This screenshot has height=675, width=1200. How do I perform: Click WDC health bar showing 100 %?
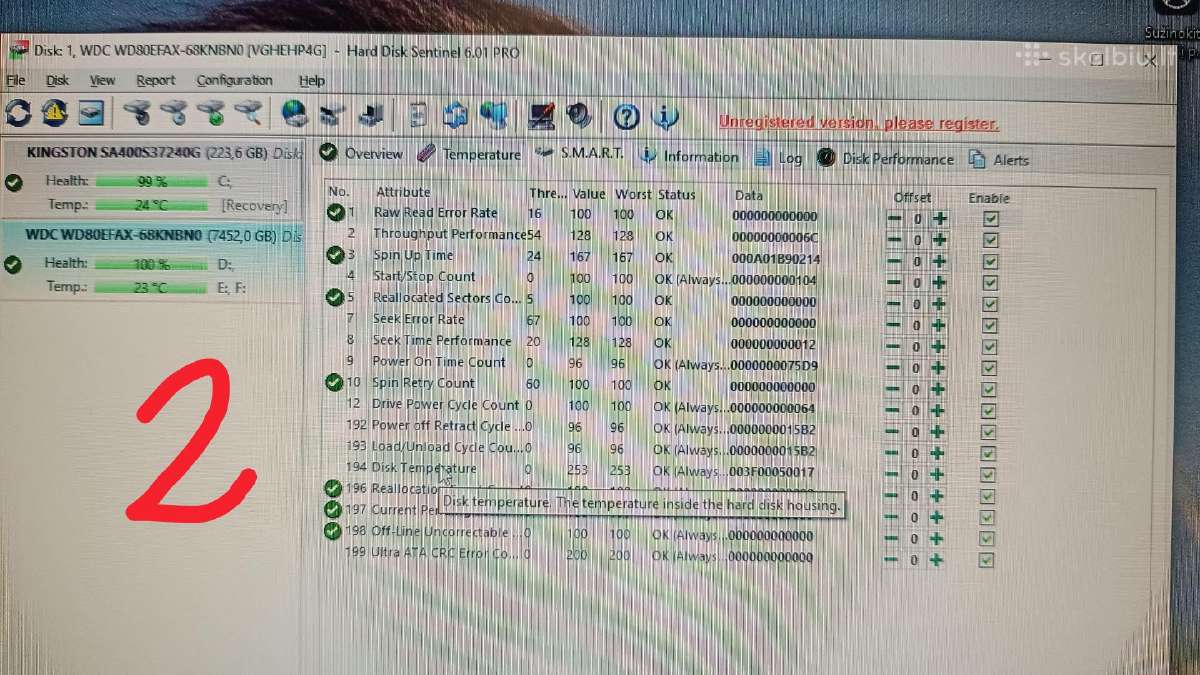click(151, 264)
